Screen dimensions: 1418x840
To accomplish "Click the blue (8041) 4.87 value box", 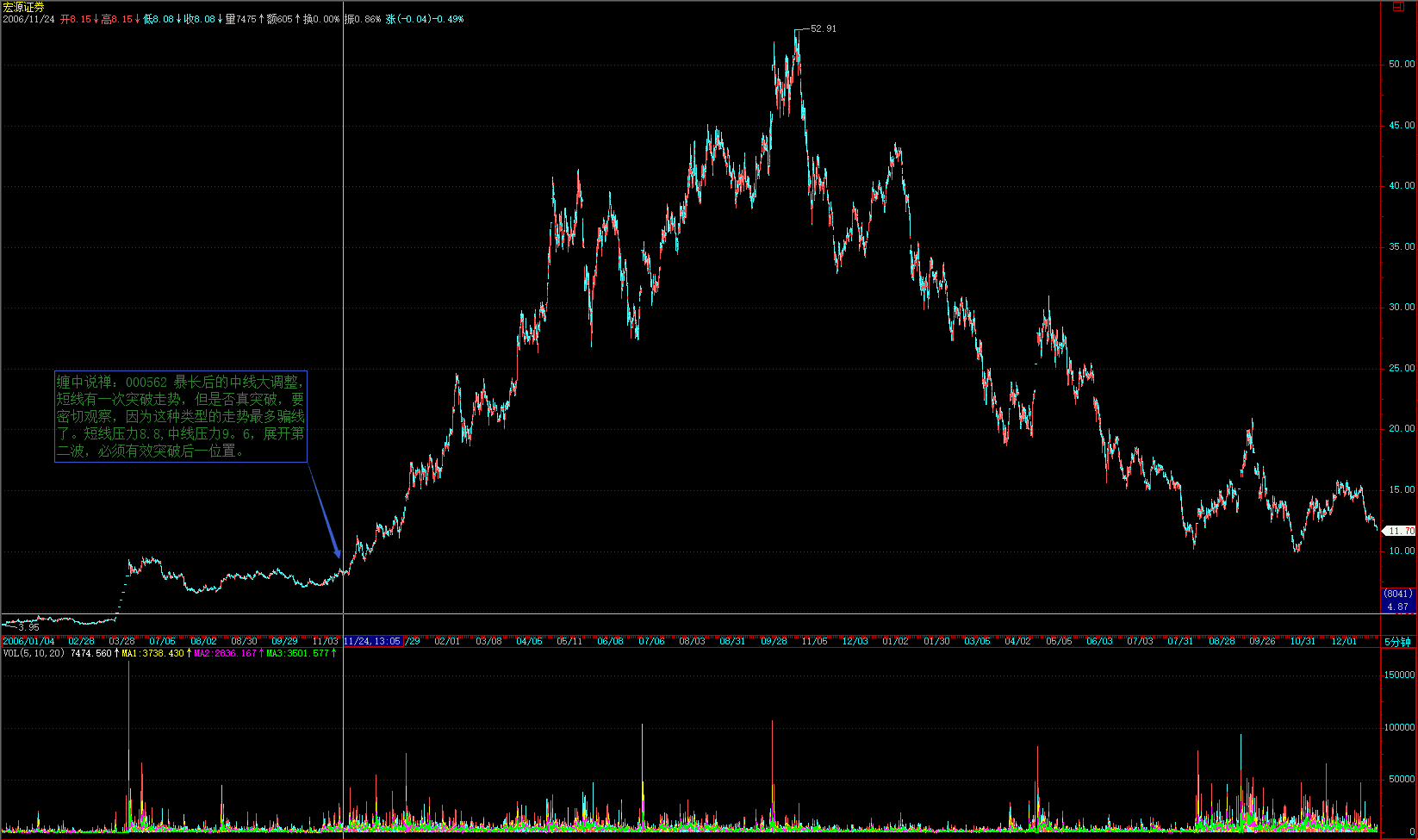I will [1398, 600].
